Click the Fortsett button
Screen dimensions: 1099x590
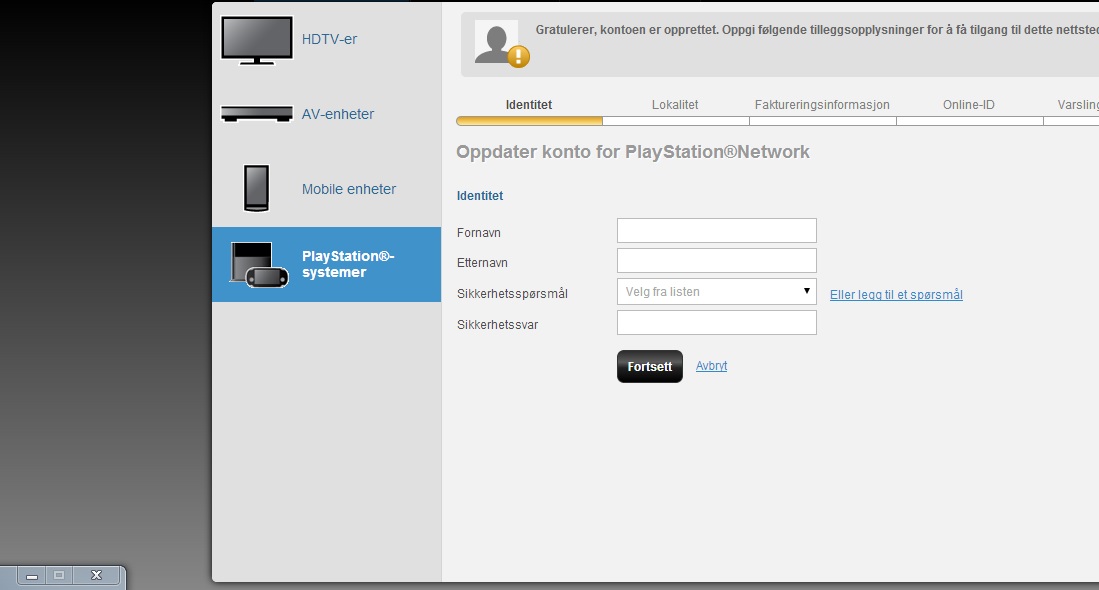pos(650,366)
